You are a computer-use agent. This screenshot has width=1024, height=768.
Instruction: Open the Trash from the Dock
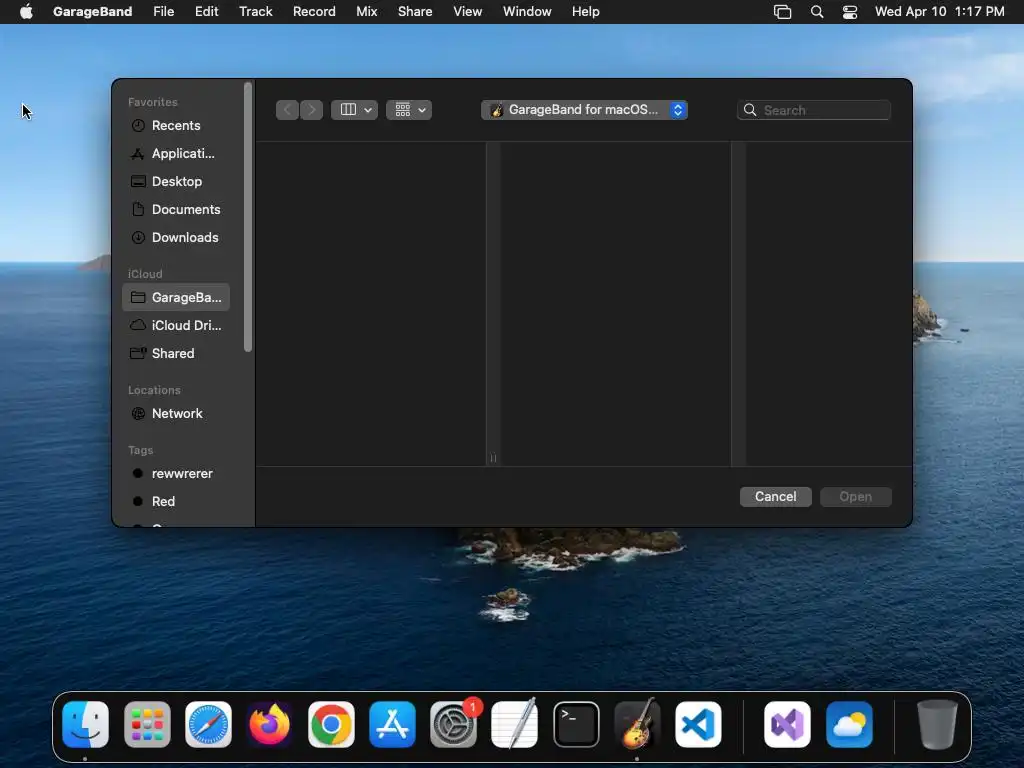pos(937,724)
